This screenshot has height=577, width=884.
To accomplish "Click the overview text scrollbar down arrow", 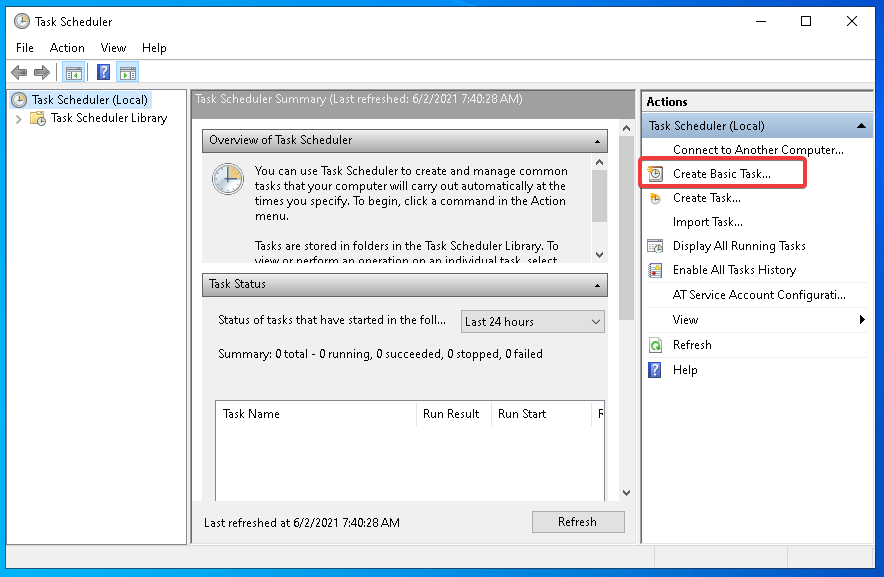I will tap(599, 255).
